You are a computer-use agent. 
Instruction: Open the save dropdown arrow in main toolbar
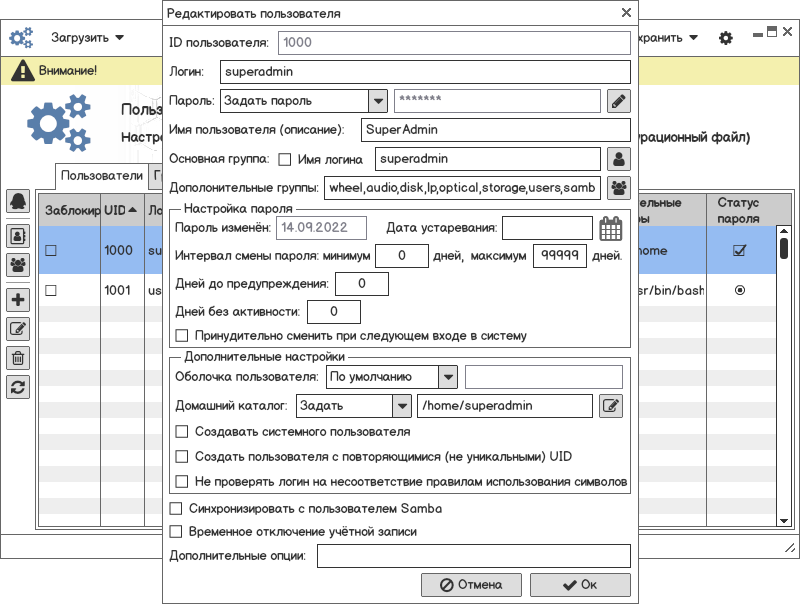[x=693, y=38]
